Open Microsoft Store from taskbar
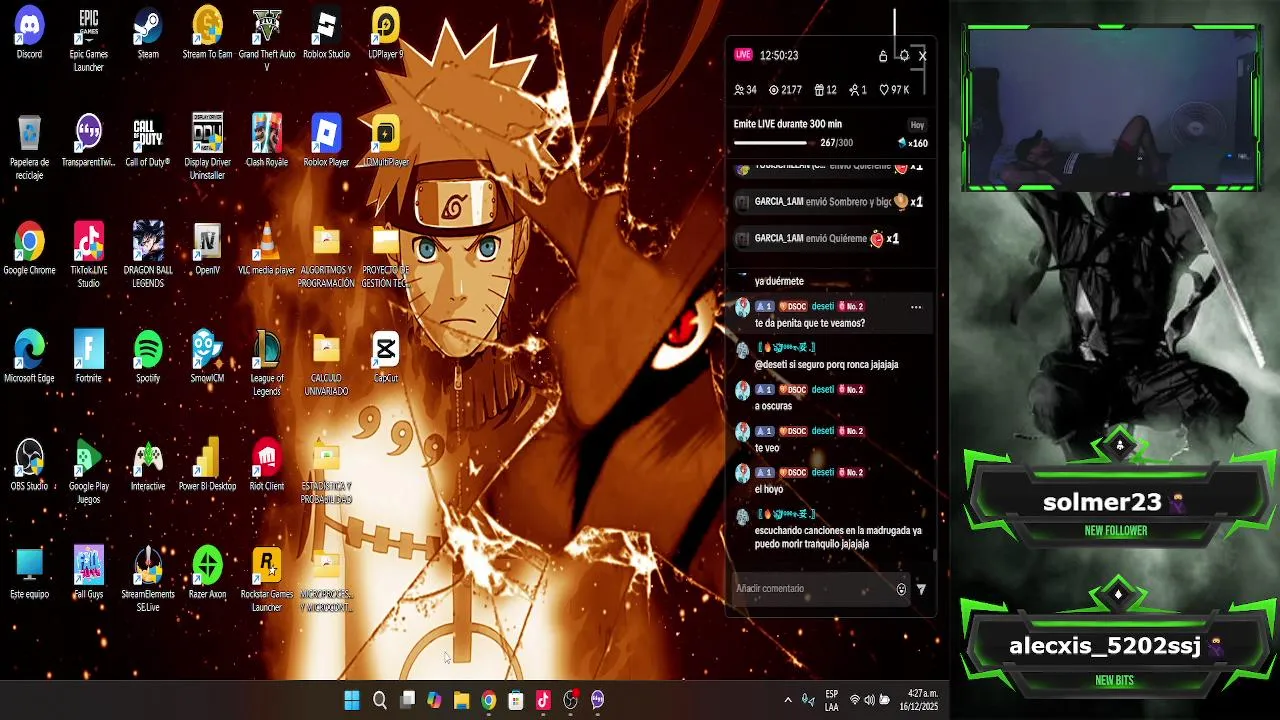The width and height of the screenshot is (1280, 720). (516, 700)
